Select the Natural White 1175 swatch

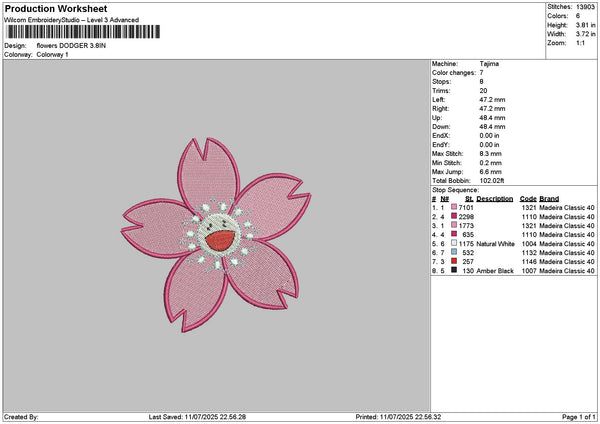pos(454,243)
